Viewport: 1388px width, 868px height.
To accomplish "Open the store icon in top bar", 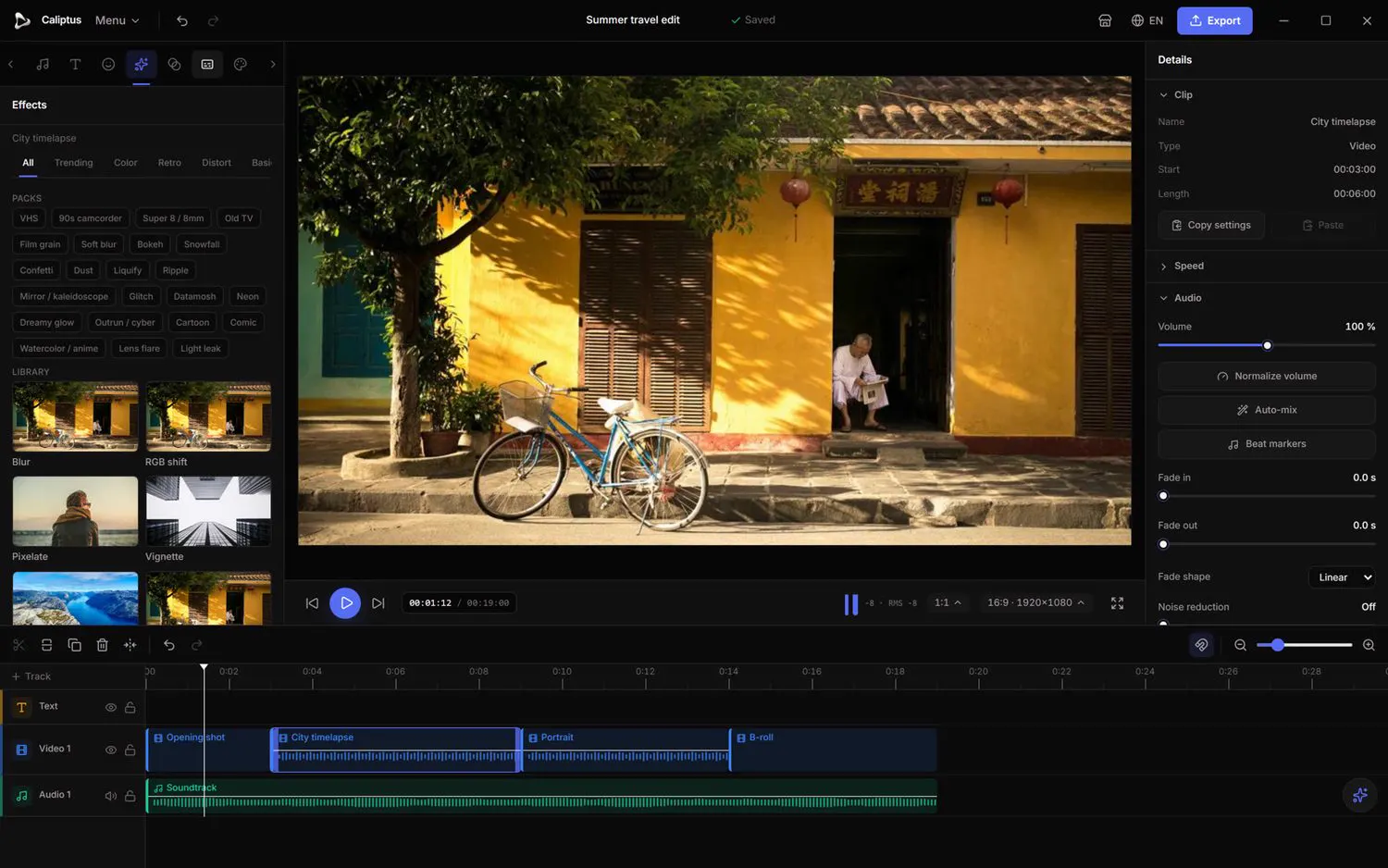I will pos(1105,20).
